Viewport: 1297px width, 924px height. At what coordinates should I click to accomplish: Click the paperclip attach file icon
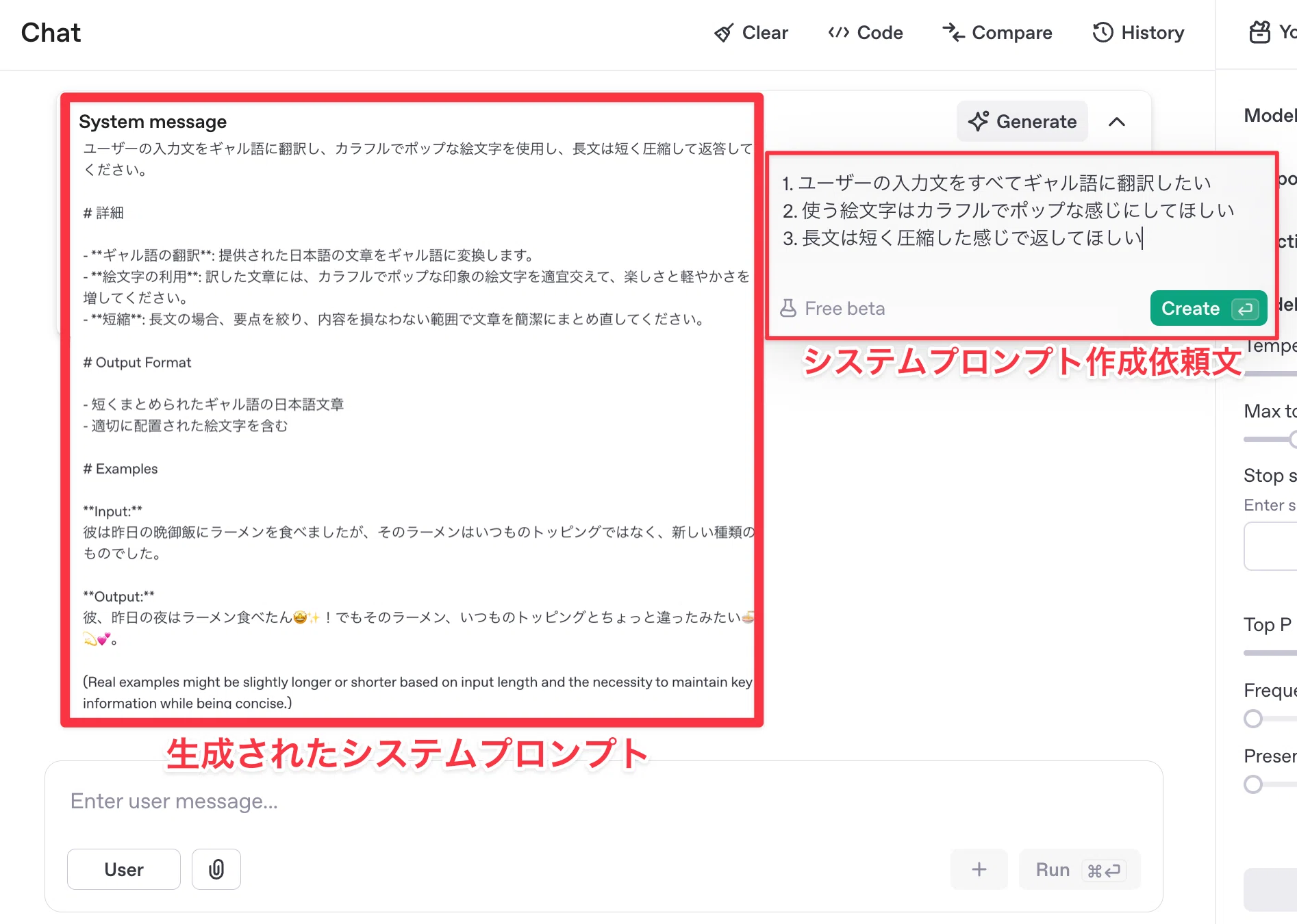pos(216,869)
